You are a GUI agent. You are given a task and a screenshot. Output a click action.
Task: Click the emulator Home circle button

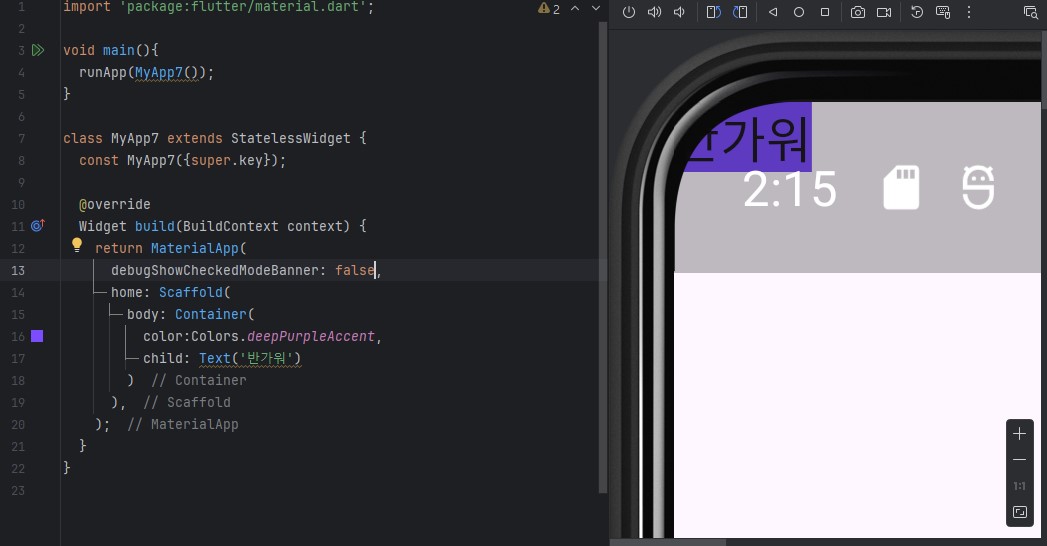pos(799,12)
